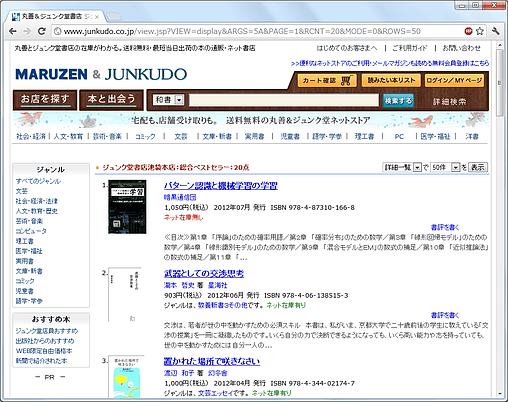Open 新聞で紹介された本 link
Image resolution: width=508 pixels, height=402 pixels.
[x=41, y=361]
